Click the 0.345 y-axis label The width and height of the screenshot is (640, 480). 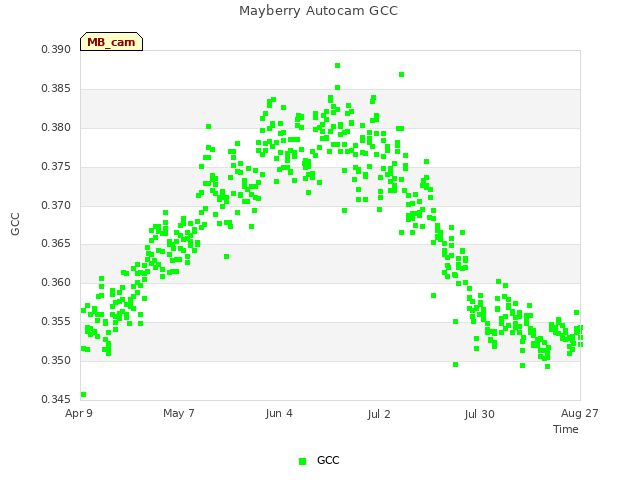(56, 399)
